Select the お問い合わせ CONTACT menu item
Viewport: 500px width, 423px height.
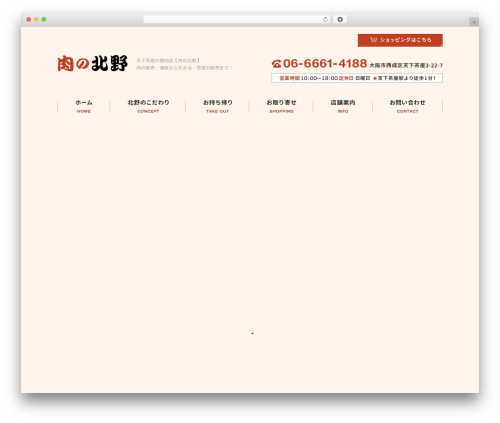(407, 106)
